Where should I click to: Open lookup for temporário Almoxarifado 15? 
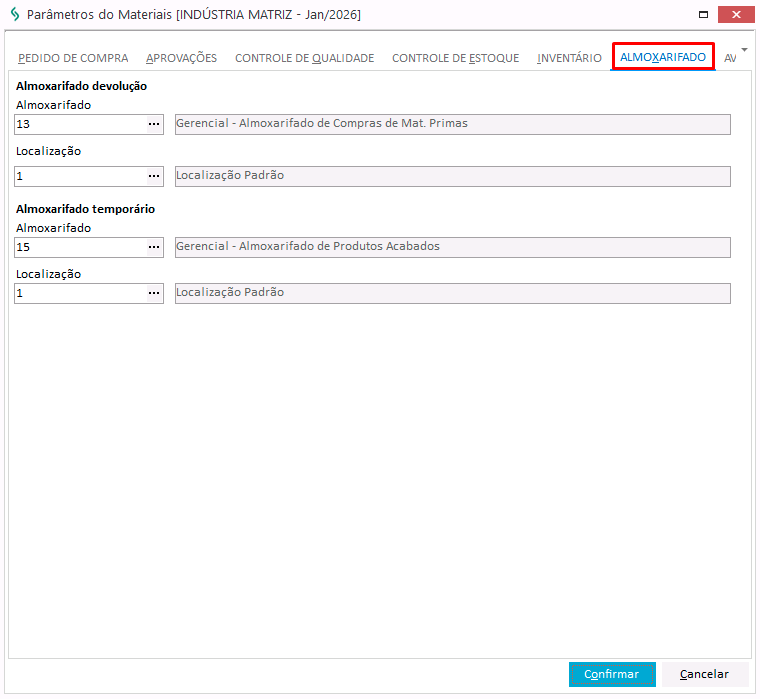pyautogui.click(x=154, y=248)
